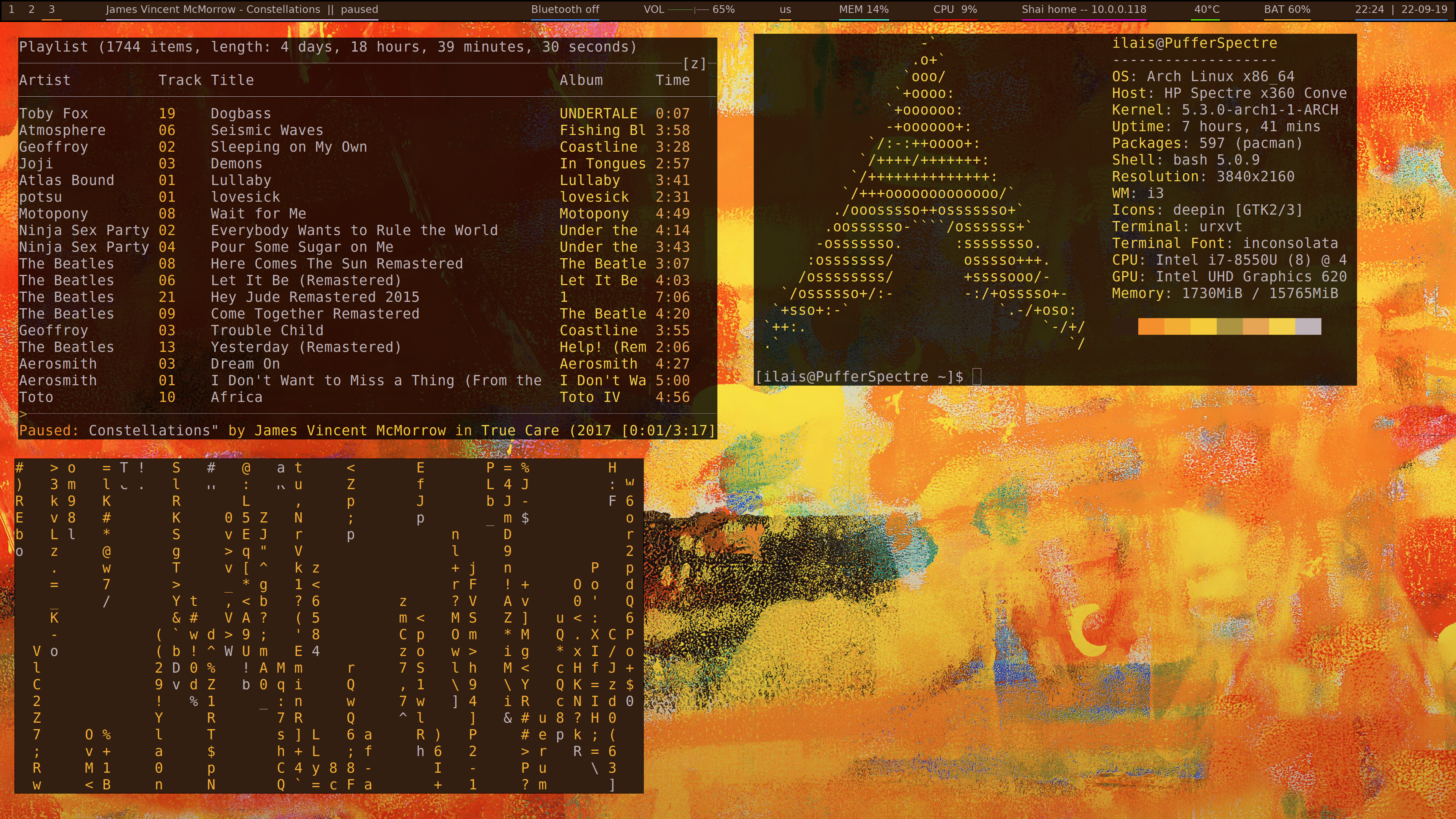Click the Kernel version line in neofetch
This screenshot has height=819, width=1456.
click(x=1225, y=110)
